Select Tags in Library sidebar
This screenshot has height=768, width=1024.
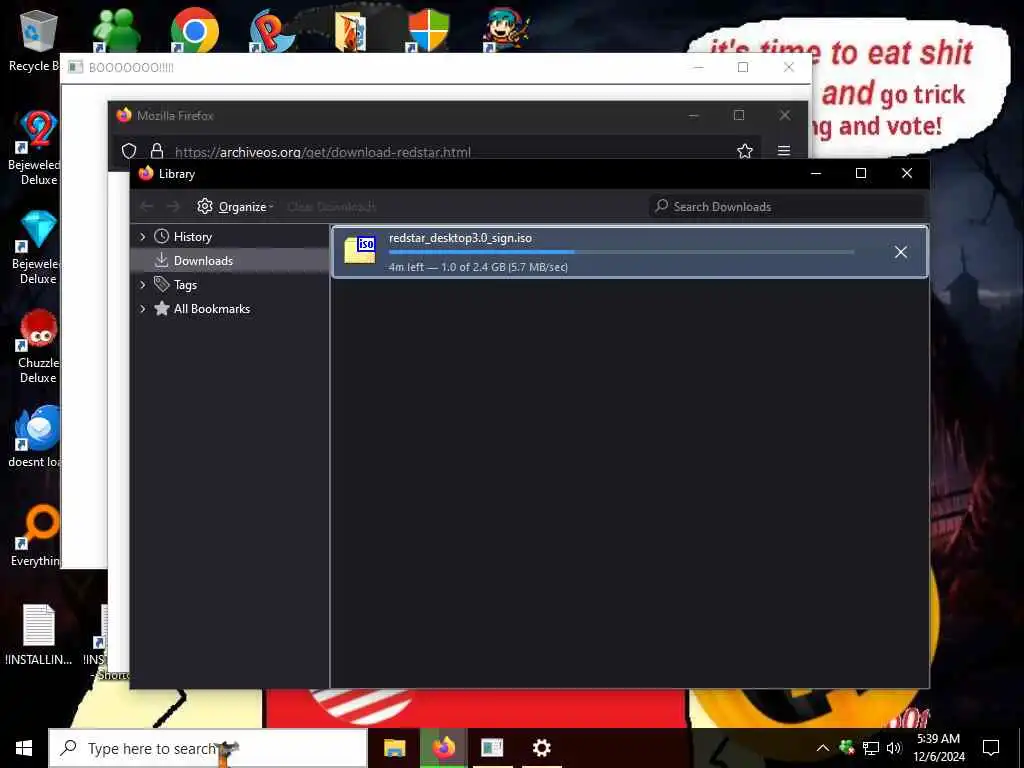click(185, 285)
